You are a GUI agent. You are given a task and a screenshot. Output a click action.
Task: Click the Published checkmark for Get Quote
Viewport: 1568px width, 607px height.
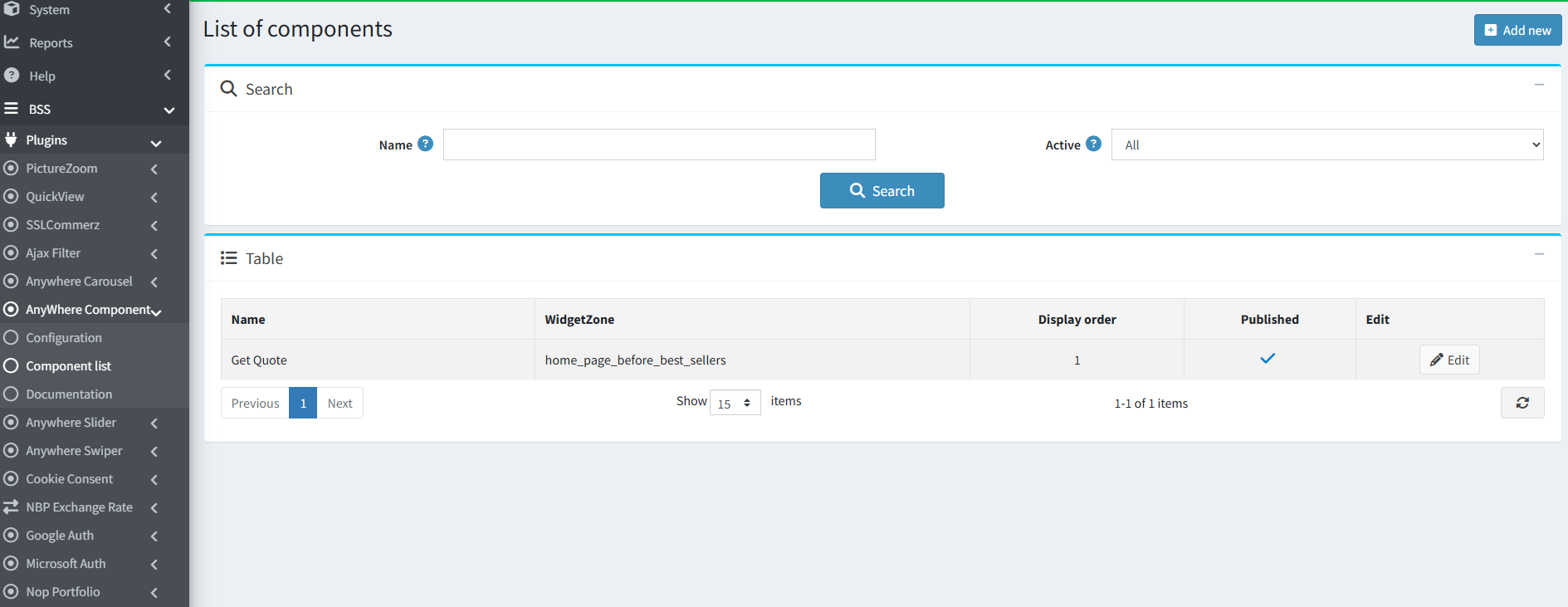pyautogui.click(x=1268, y=359)
